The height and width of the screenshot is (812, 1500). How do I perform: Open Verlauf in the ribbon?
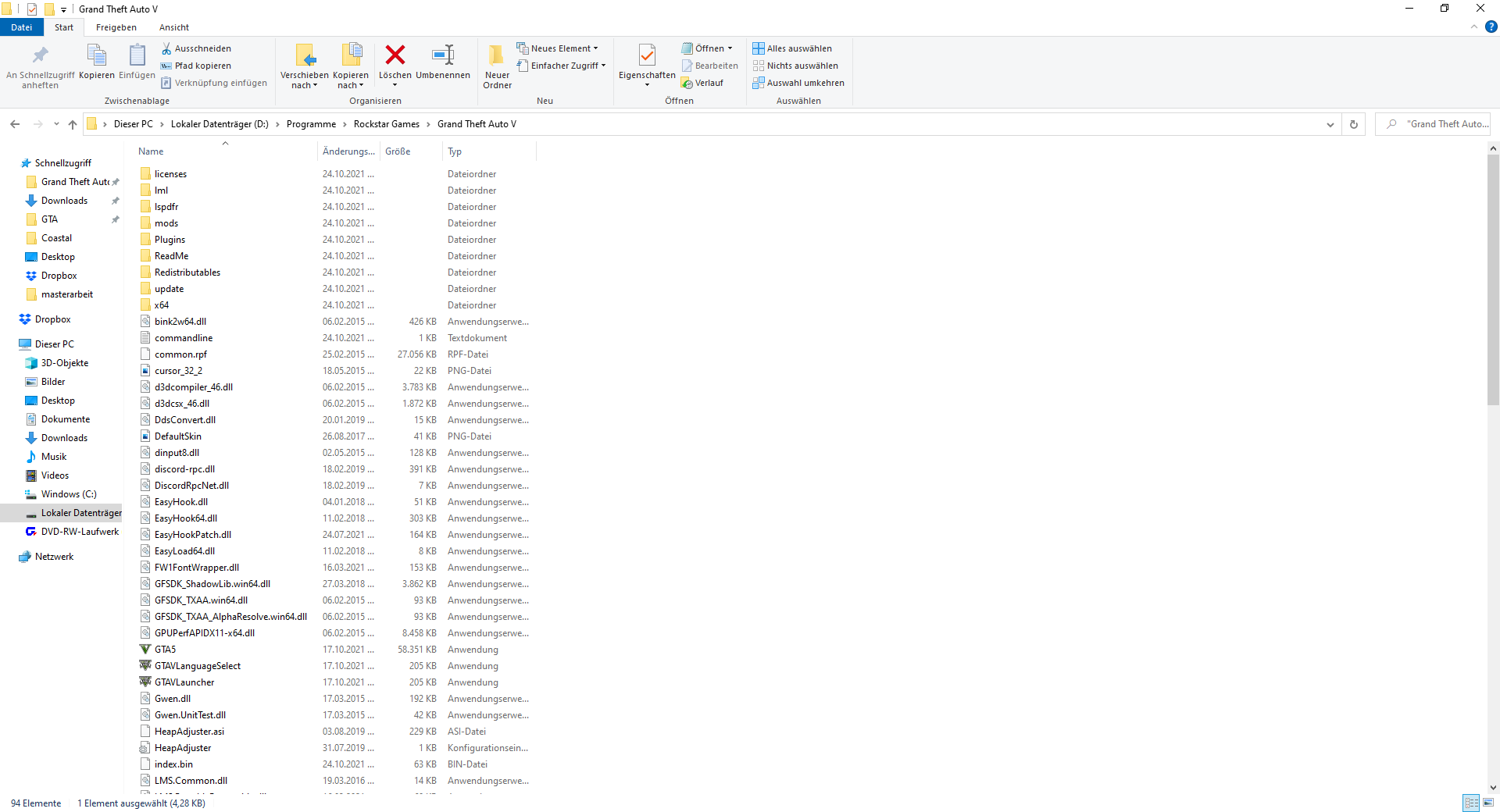click(702, 83)
